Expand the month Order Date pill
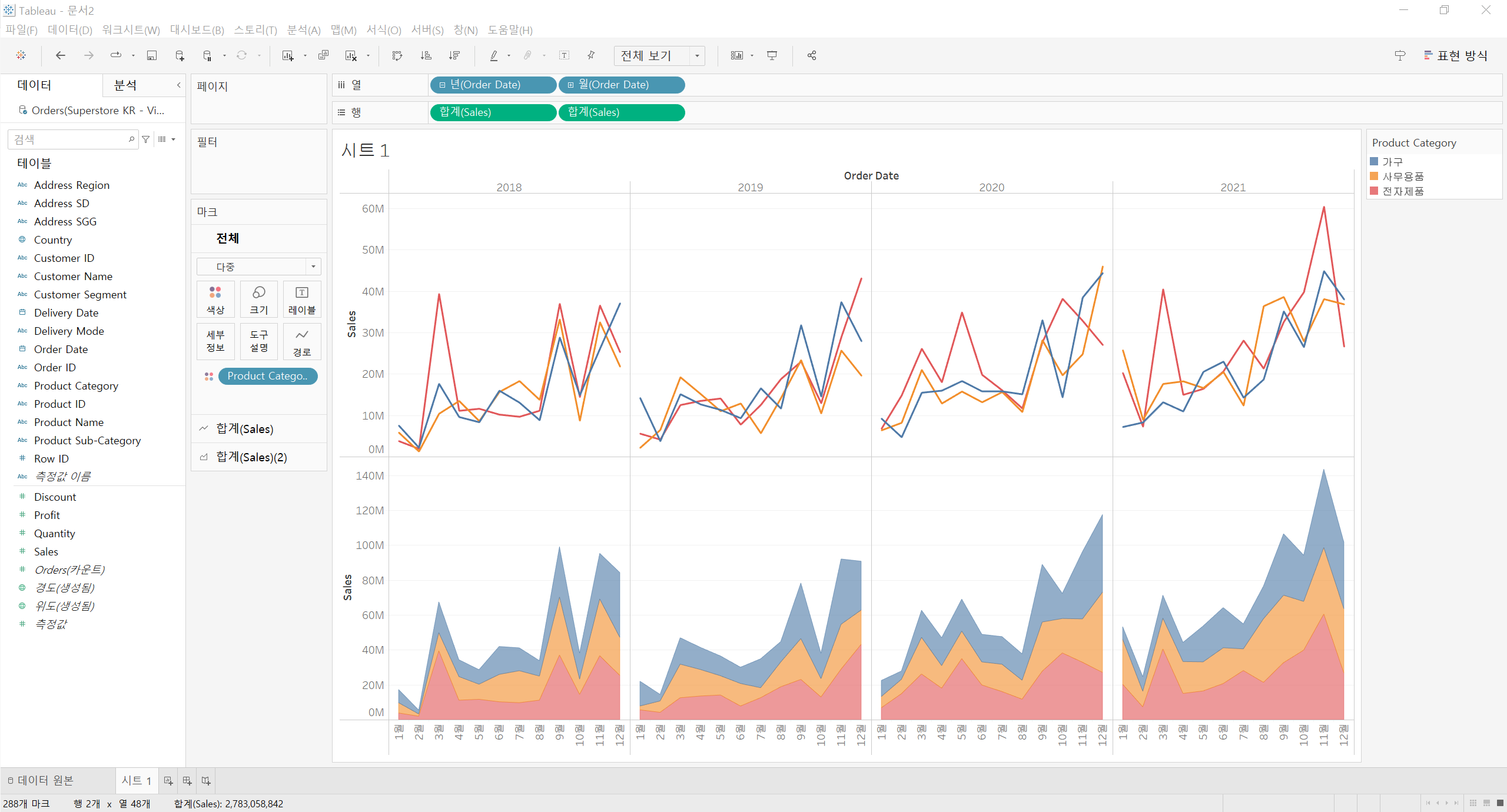This screenshot has height=812, width=1507. coord(570,85)
